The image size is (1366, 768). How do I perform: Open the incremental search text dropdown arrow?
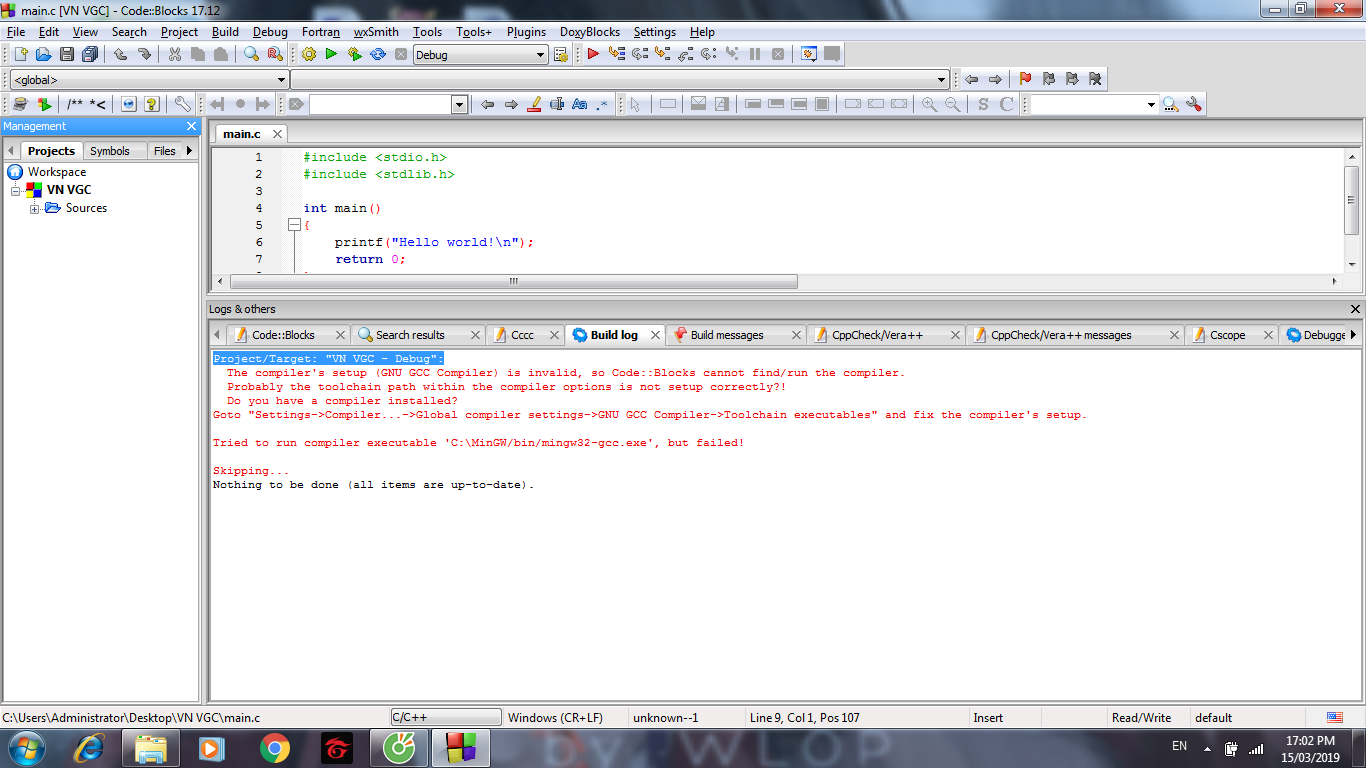pyautogui.click(x=460, y=104)
